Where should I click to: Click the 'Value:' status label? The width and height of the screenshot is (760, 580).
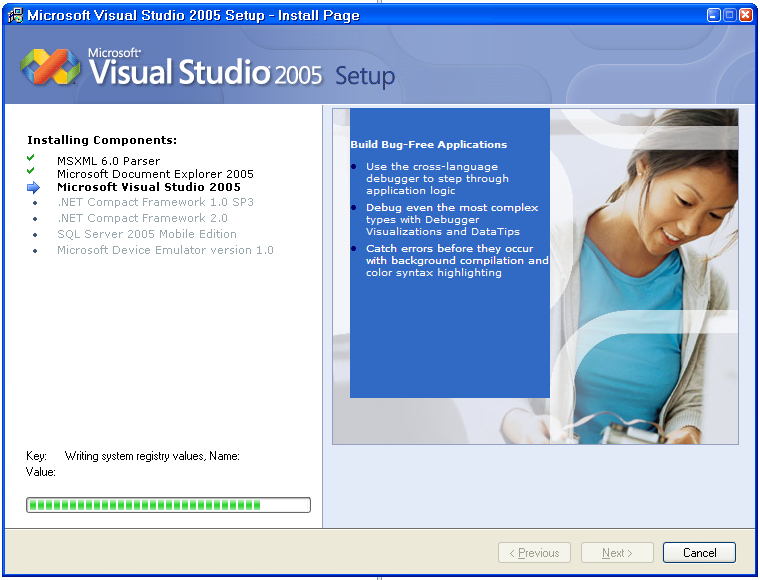[x=41, y=471]
